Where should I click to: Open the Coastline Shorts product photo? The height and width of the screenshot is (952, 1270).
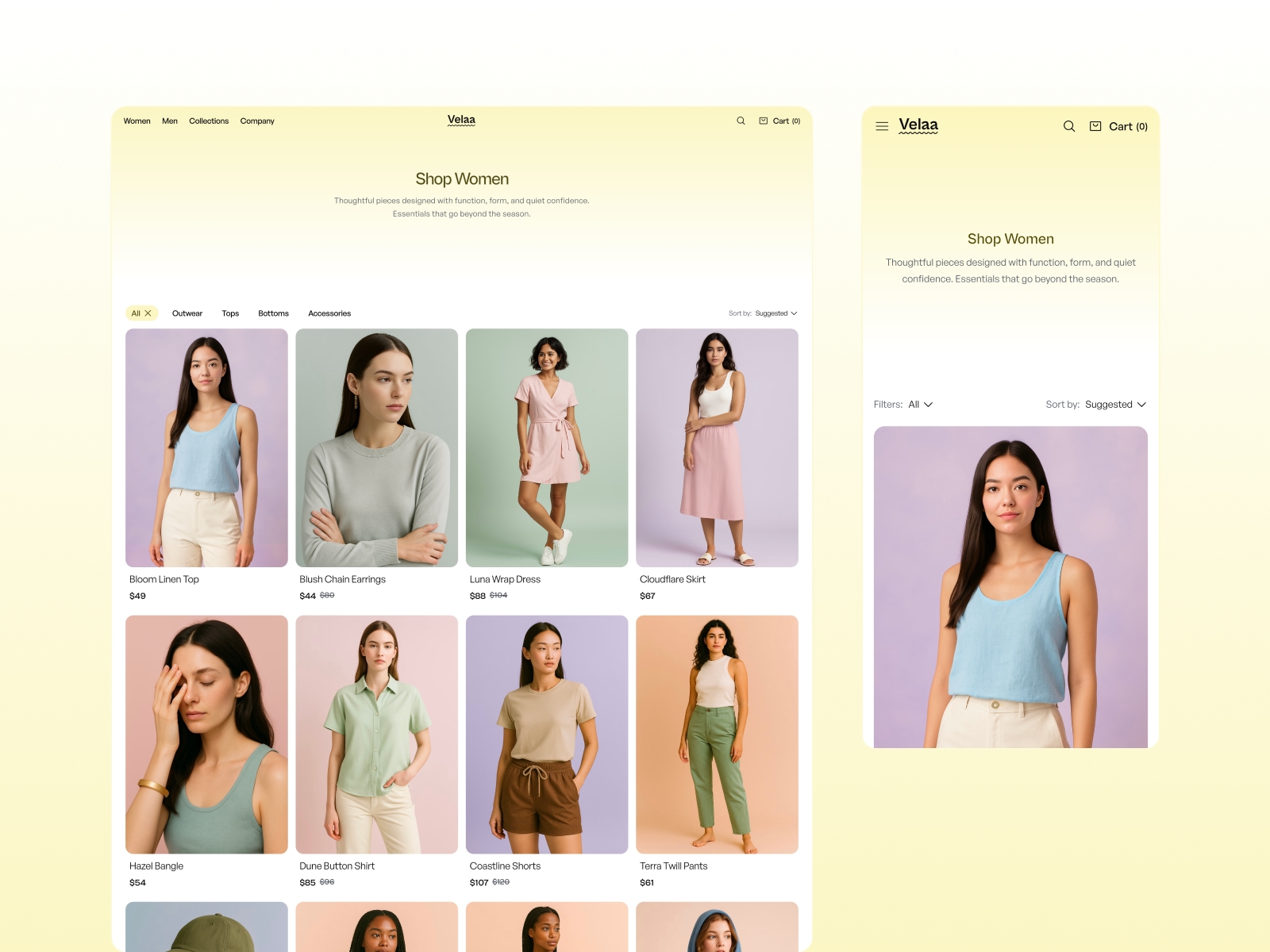point(546,734)
